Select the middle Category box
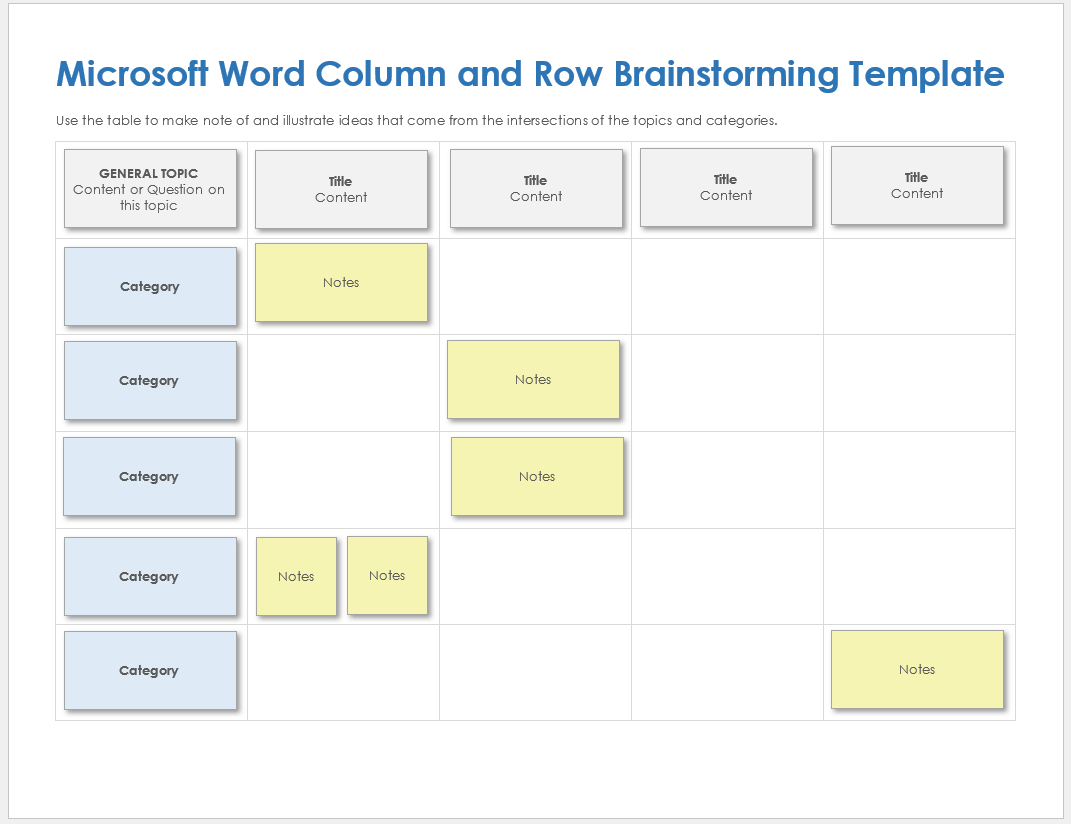1071x824 pixels. click(150, 476)
